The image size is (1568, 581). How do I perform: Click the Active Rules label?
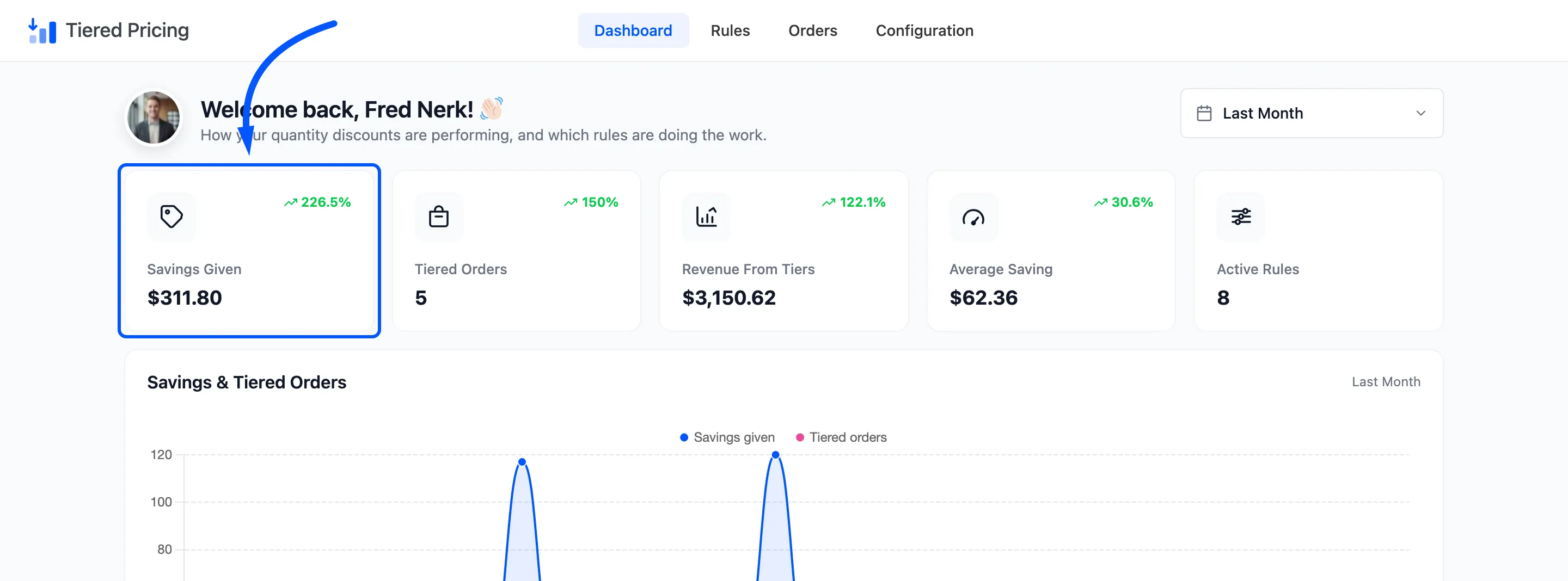click(1258, 269)
